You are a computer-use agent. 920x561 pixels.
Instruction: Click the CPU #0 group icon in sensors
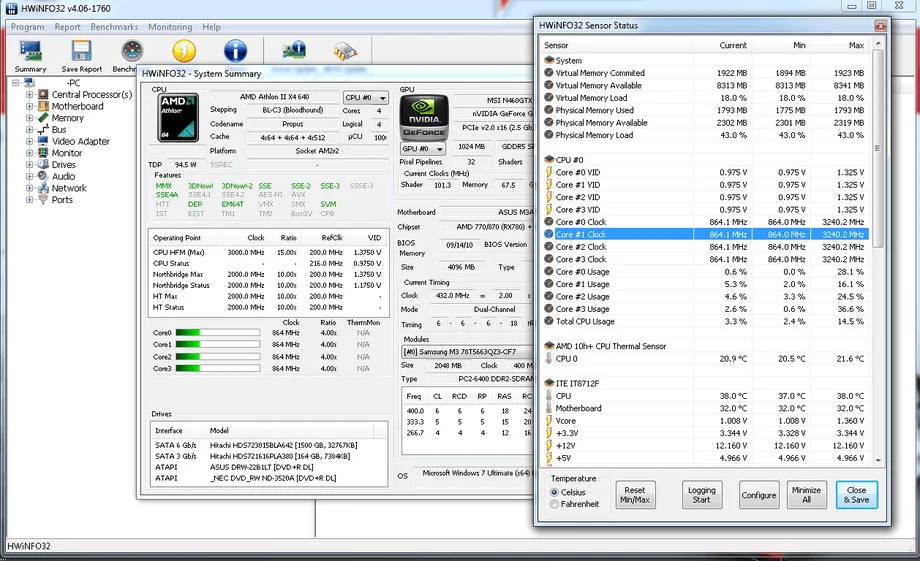click(x=549, y=160)
